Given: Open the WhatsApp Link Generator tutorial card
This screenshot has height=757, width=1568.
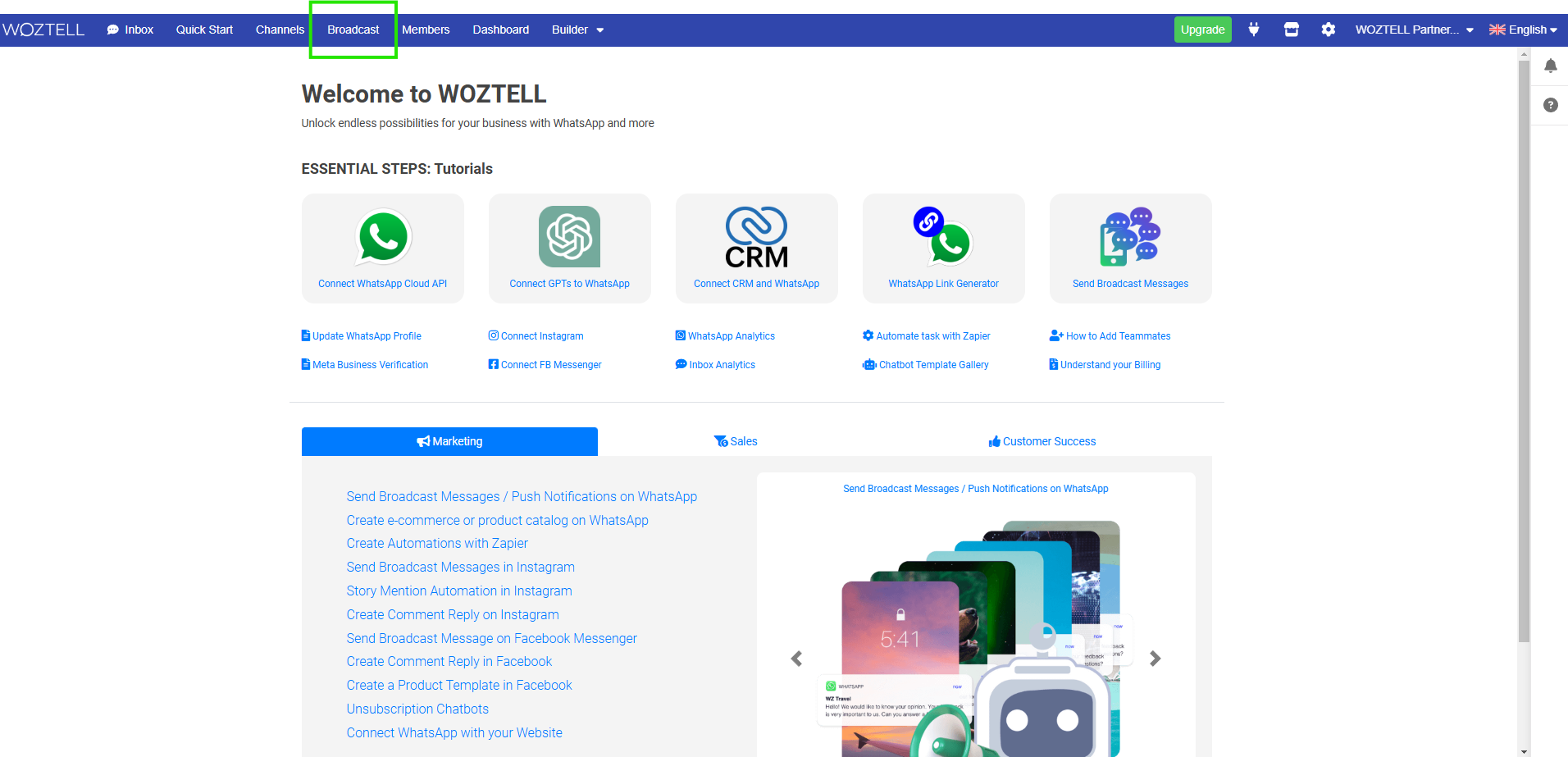Looking at the screenshot, I should 943,248.
